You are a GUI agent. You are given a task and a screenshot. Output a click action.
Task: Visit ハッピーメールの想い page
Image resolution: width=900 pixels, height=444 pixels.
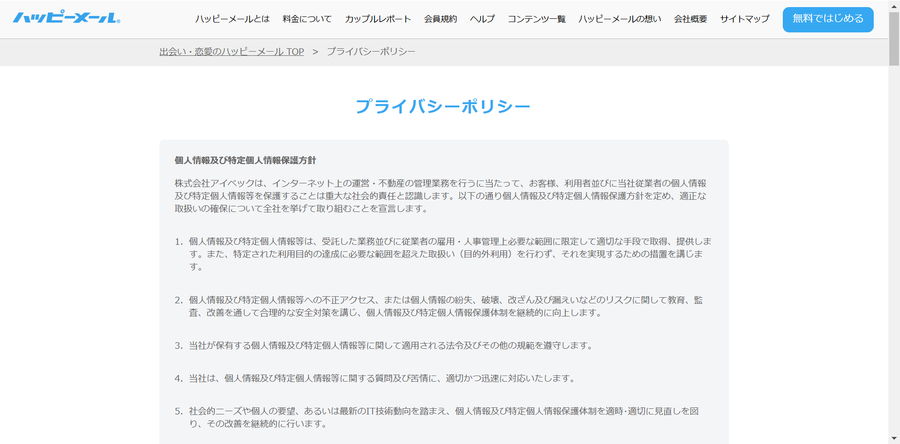click(619, 19)
